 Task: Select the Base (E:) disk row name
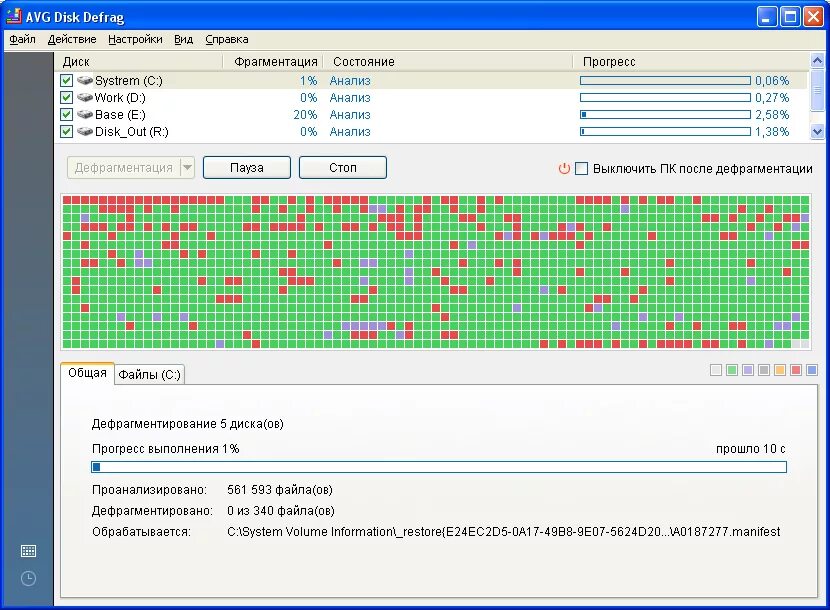[x=120, y=114]
